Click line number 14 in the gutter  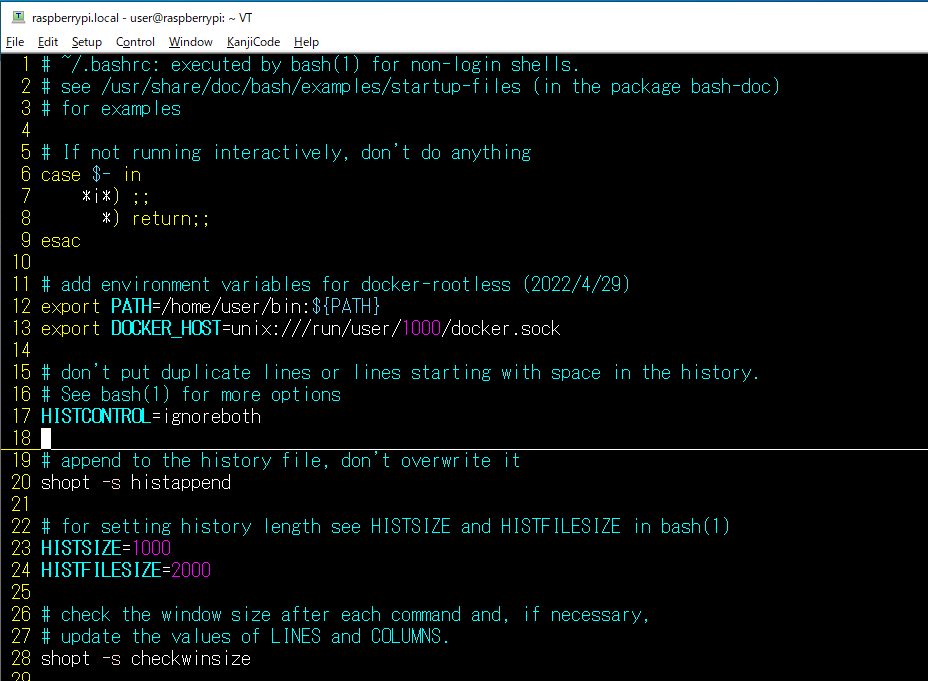(x=21, y=350)
